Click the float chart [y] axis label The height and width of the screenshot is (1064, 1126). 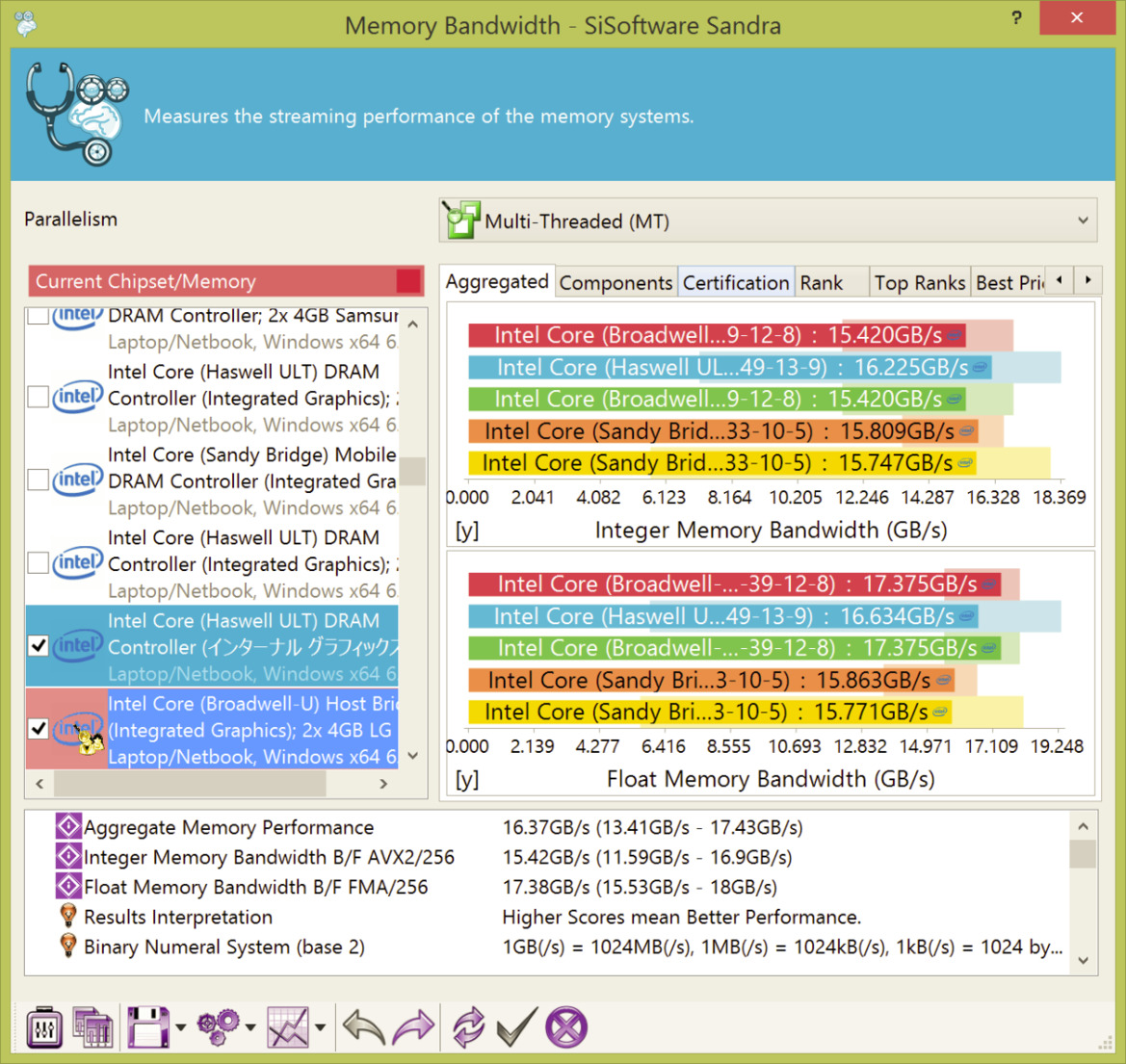pos(467,780)
